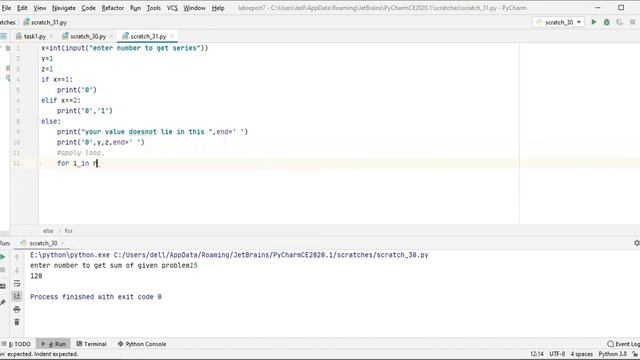
Task: Close the scratch_30.py tab
Action: 111,36
